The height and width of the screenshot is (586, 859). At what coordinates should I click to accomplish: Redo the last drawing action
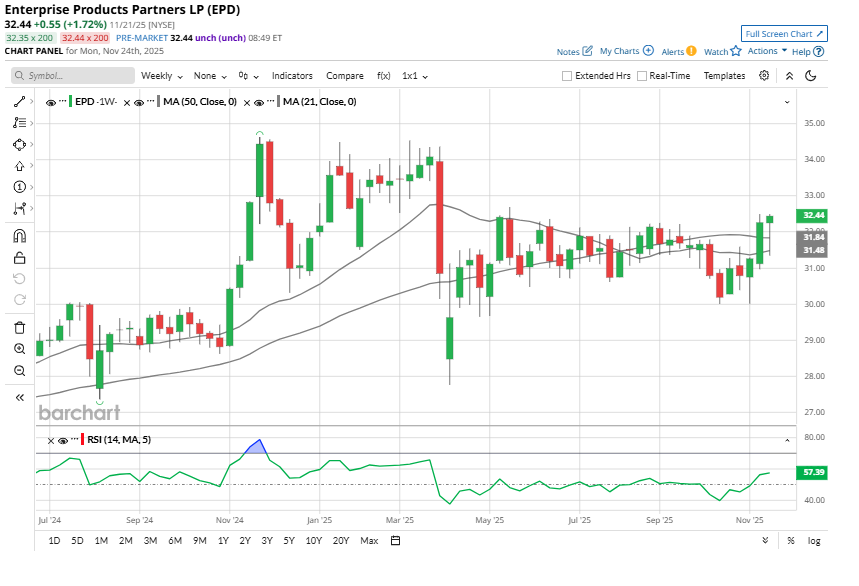pos(19,300)
